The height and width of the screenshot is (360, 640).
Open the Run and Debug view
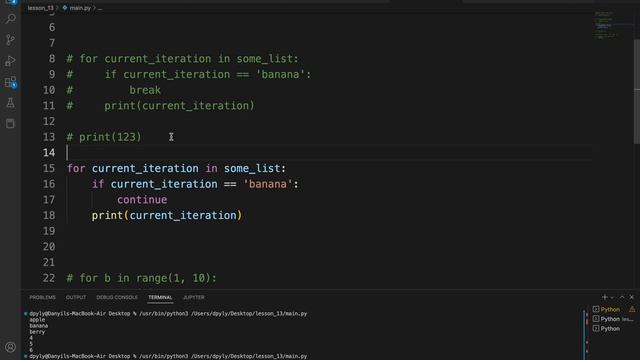[x=11, y=61]
